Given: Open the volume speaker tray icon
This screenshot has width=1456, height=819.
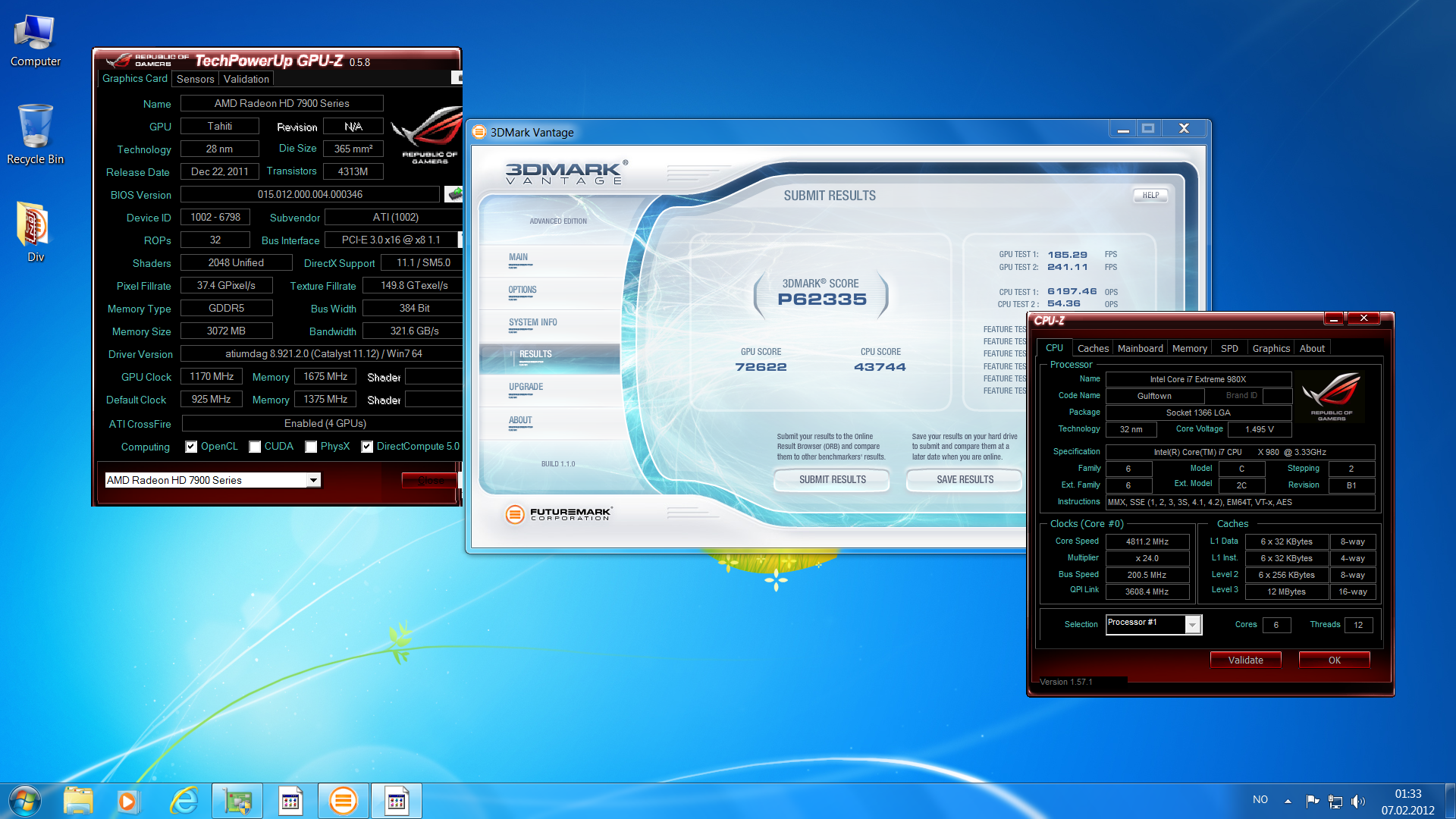Looking at the screenshot, I should [1358, 801].
